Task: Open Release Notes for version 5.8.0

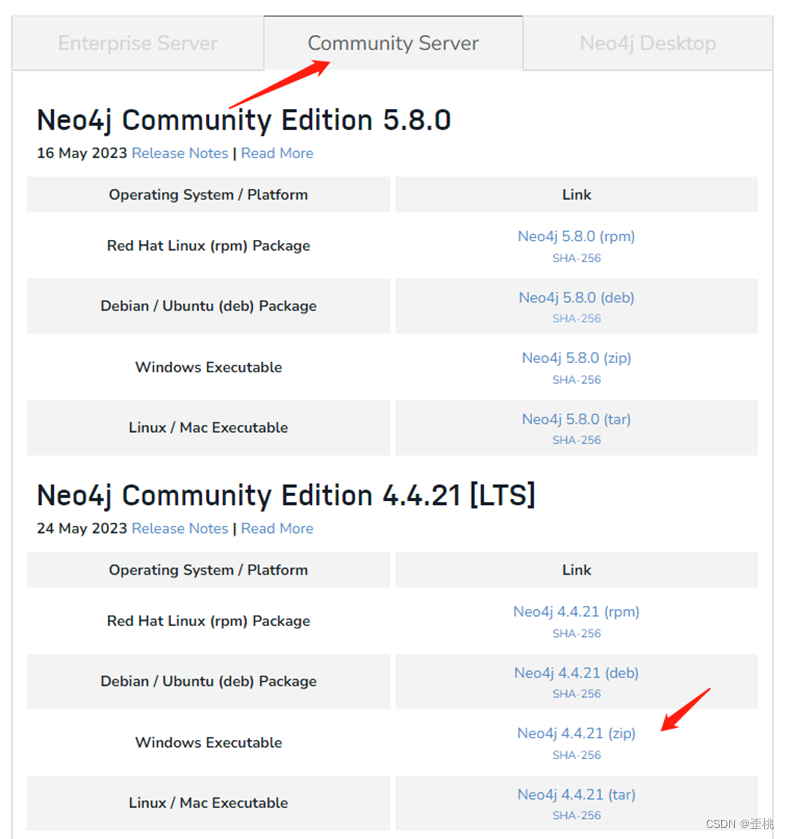Action: (180, 153)
